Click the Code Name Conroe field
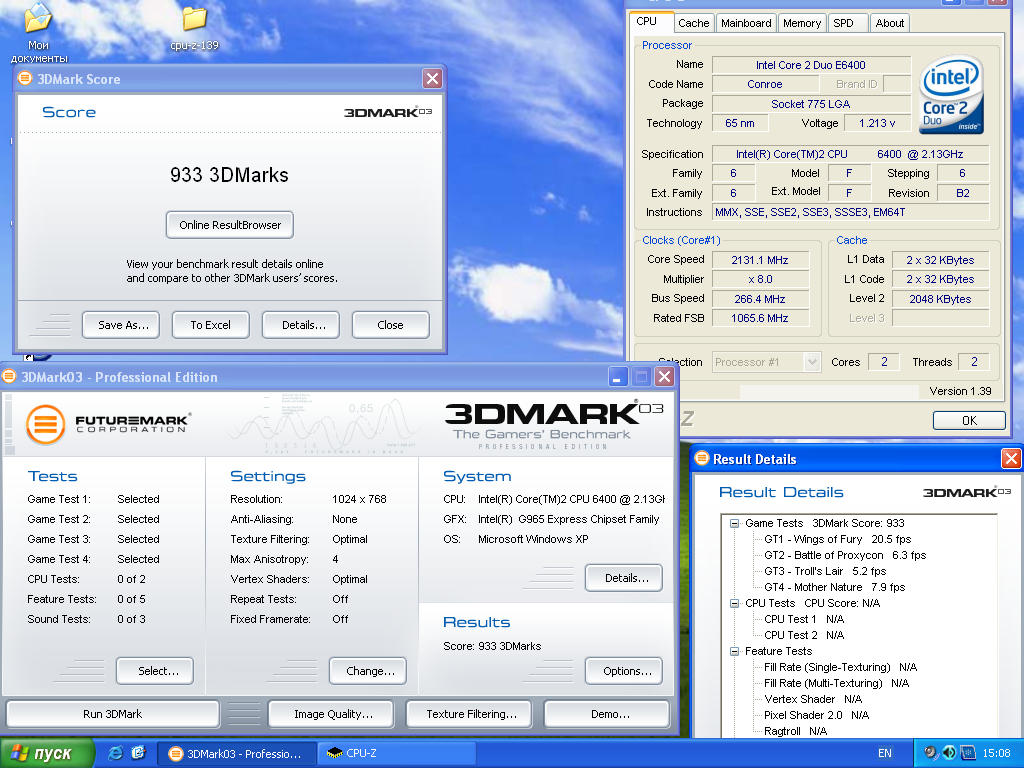Screen dimensions: 1024x768 pos(765,84)
